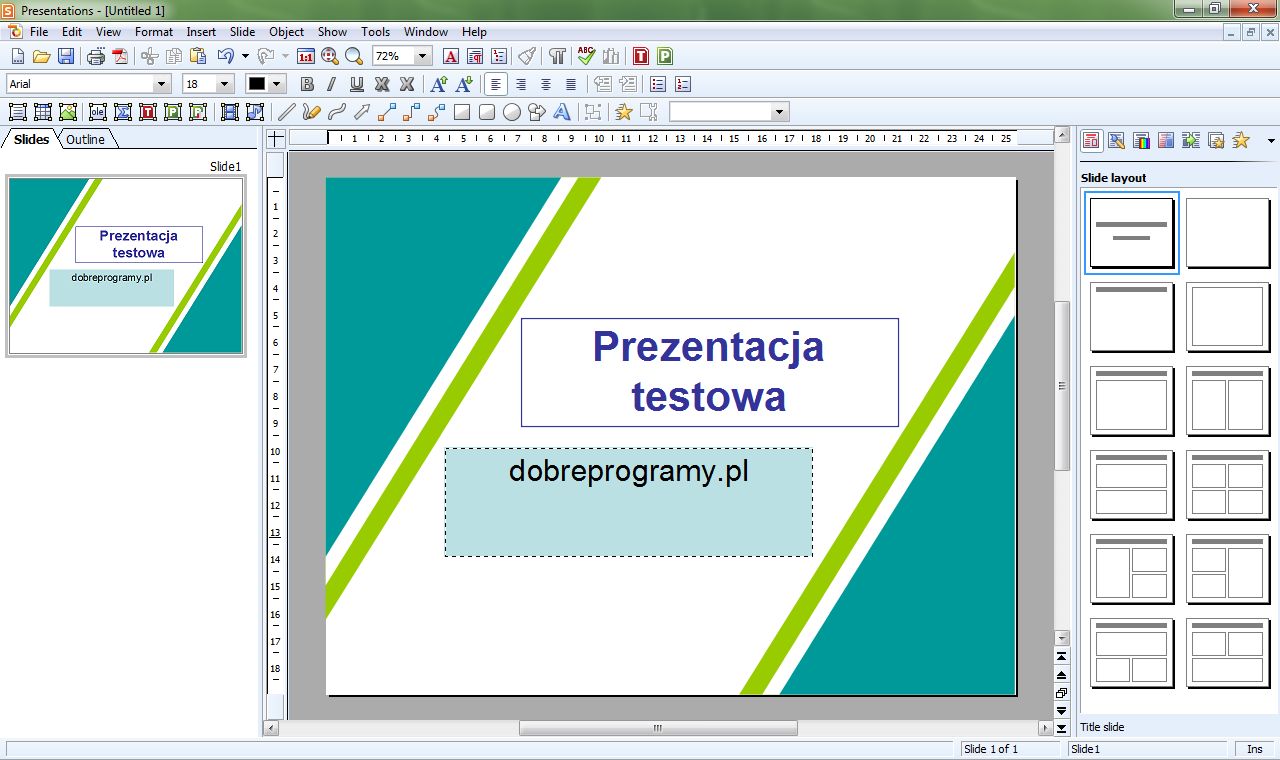Insert a text frame
This screenshot has width=1280, height=760.
pyautogui.click(x=17, y=112)
